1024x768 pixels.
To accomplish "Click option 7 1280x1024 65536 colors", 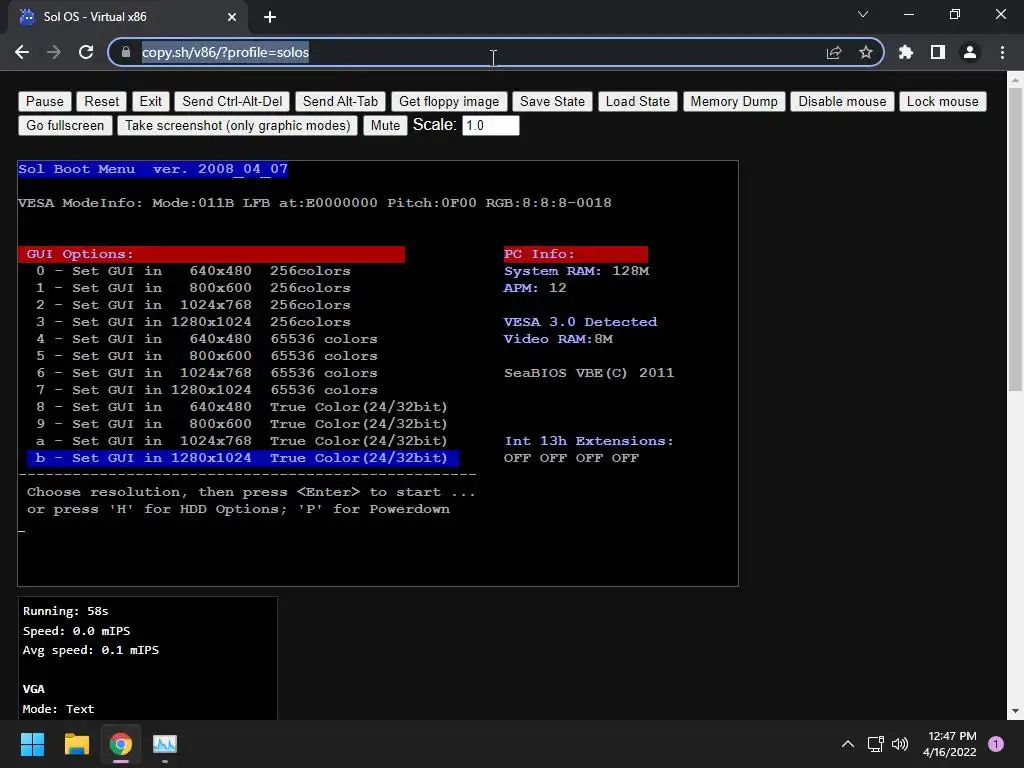I will pyautogui.click(x=206, y=390).
